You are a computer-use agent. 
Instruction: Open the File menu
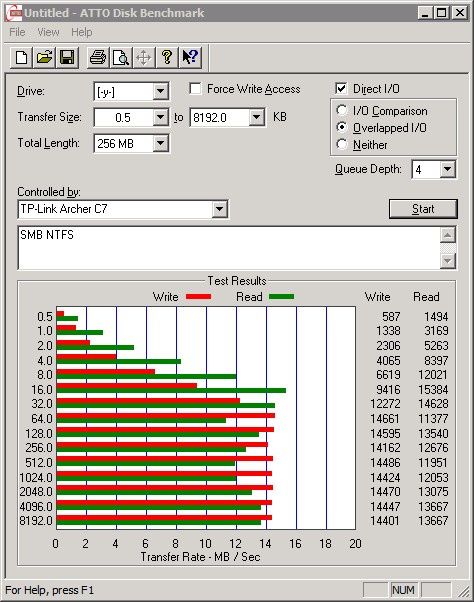pyautogui.click(x=17, y=32)
